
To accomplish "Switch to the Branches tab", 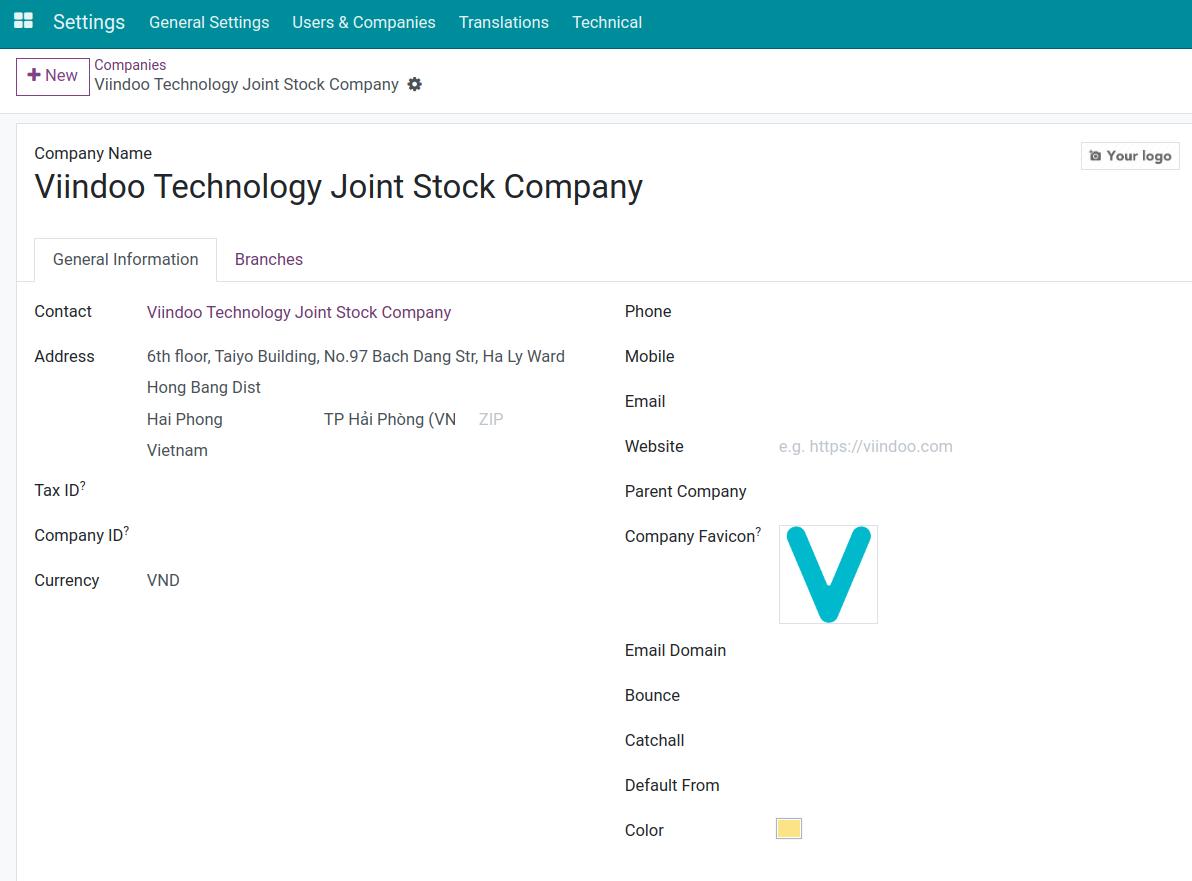I will [x=268, y=259].
